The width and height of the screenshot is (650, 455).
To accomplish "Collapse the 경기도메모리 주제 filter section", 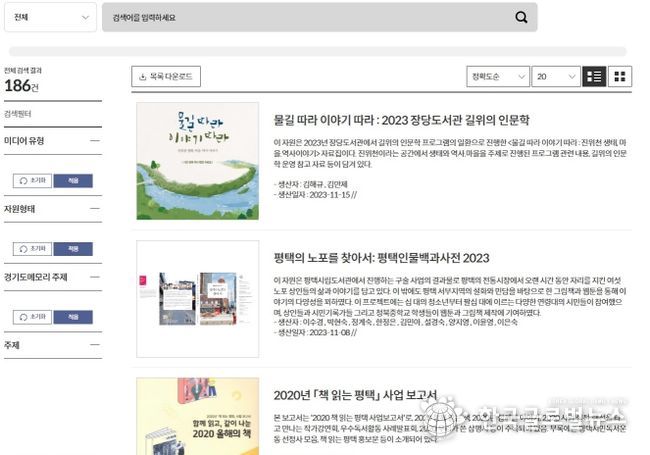I will [x=95, y=276].
